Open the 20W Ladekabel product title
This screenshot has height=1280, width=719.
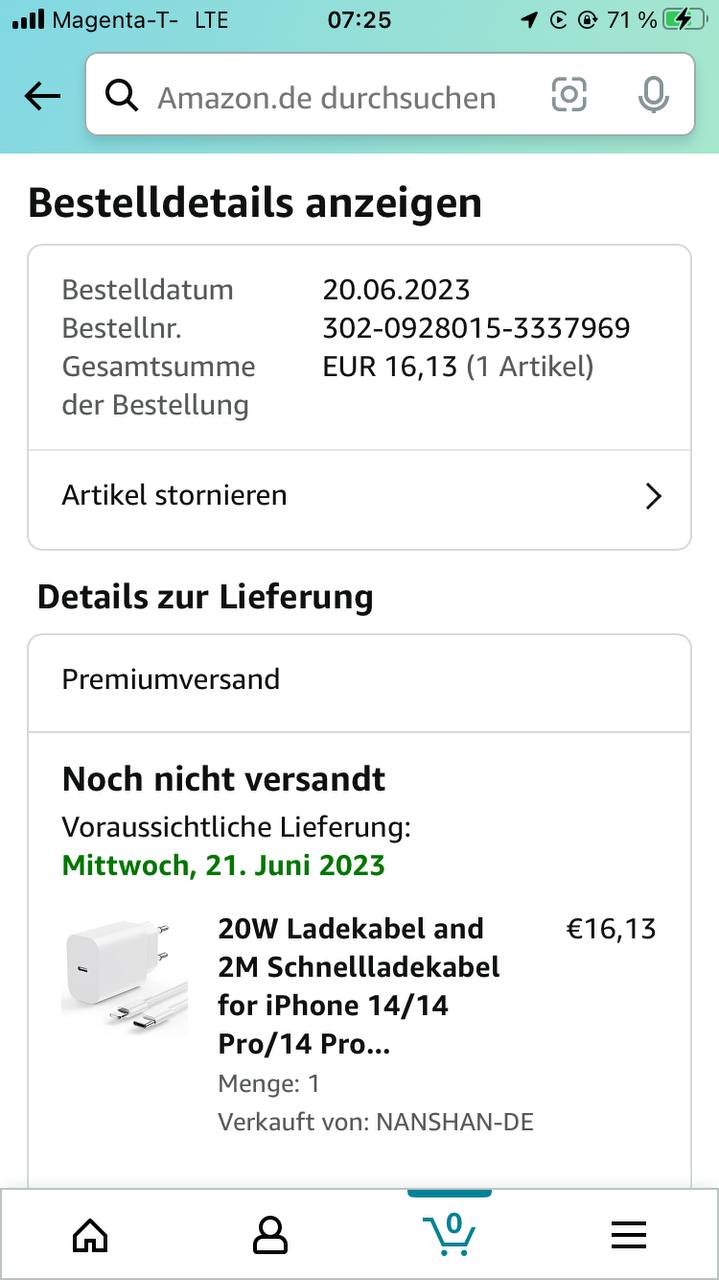pyautogui.click(x=358, y=986)
